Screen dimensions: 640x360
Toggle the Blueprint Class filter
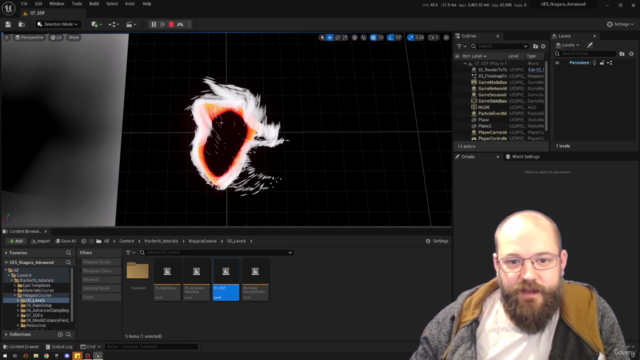click(100, 271)
